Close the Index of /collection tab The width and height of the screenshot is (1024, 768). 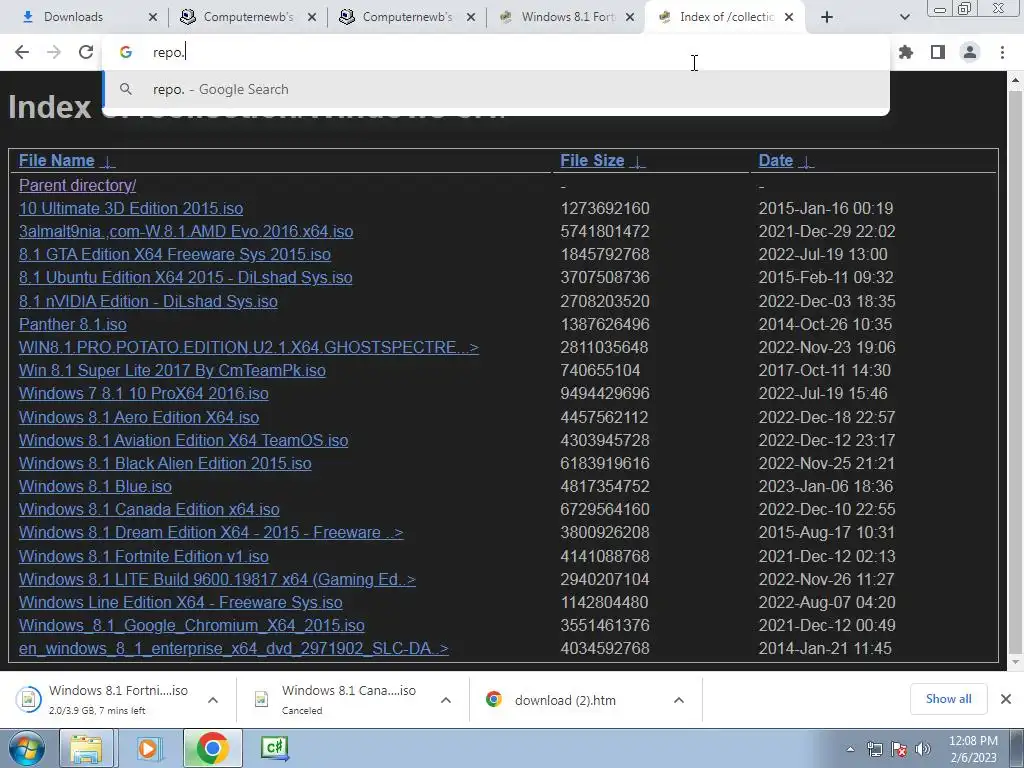[x=789, y=17]
